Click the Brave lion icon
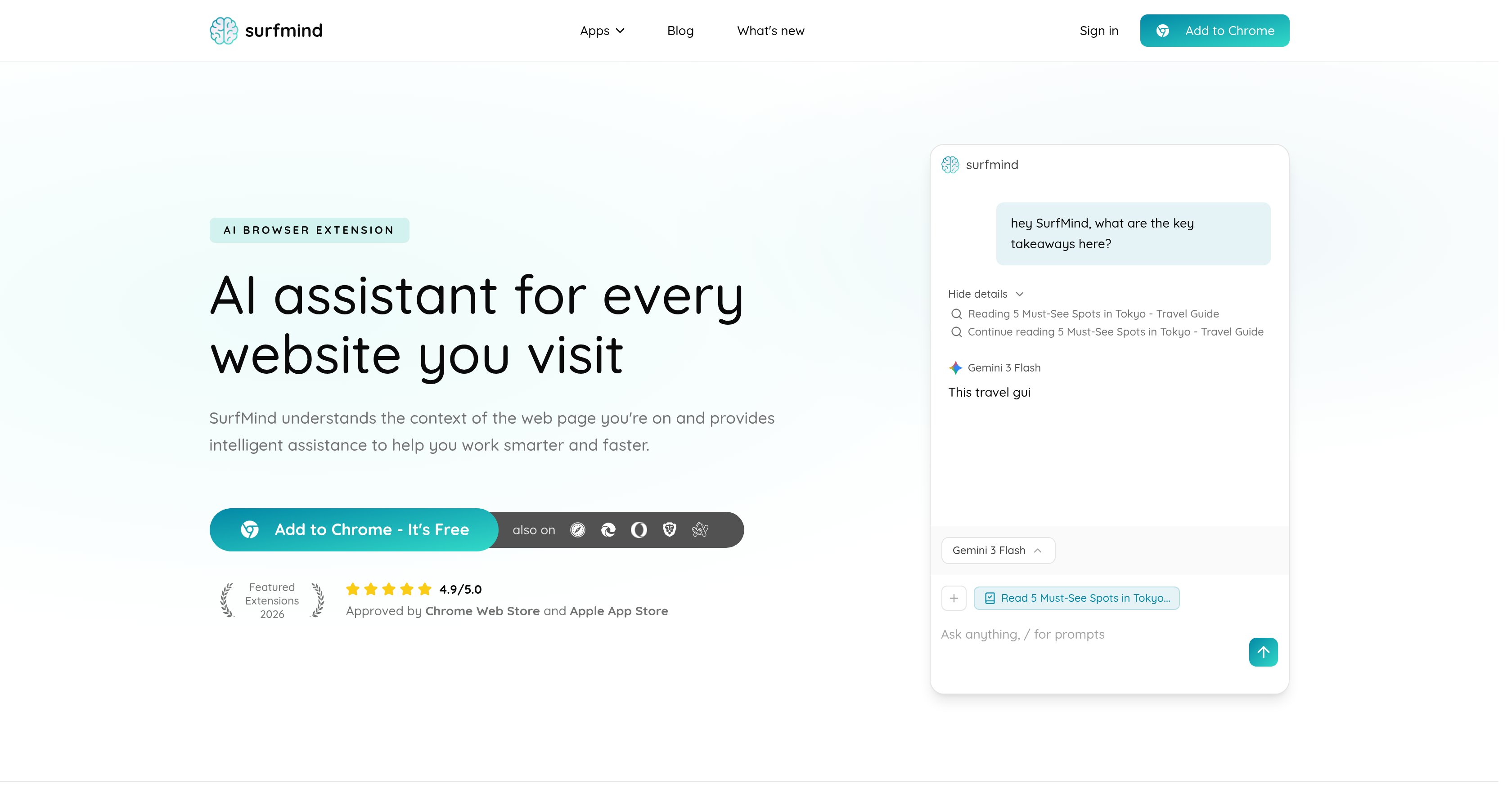Viewport: 1512px width, 788px height. point(669,530)
